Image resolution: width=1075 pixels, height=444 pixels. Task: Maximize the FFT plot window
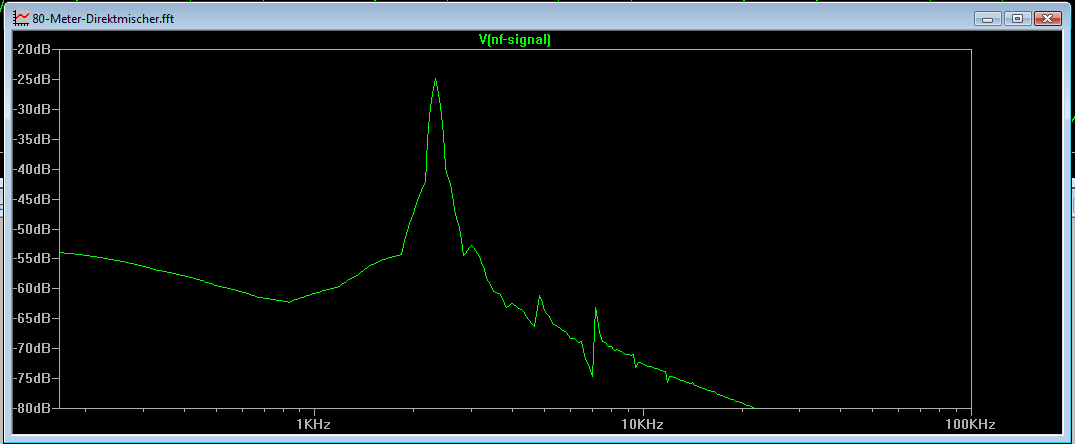tap(1017, 18)
